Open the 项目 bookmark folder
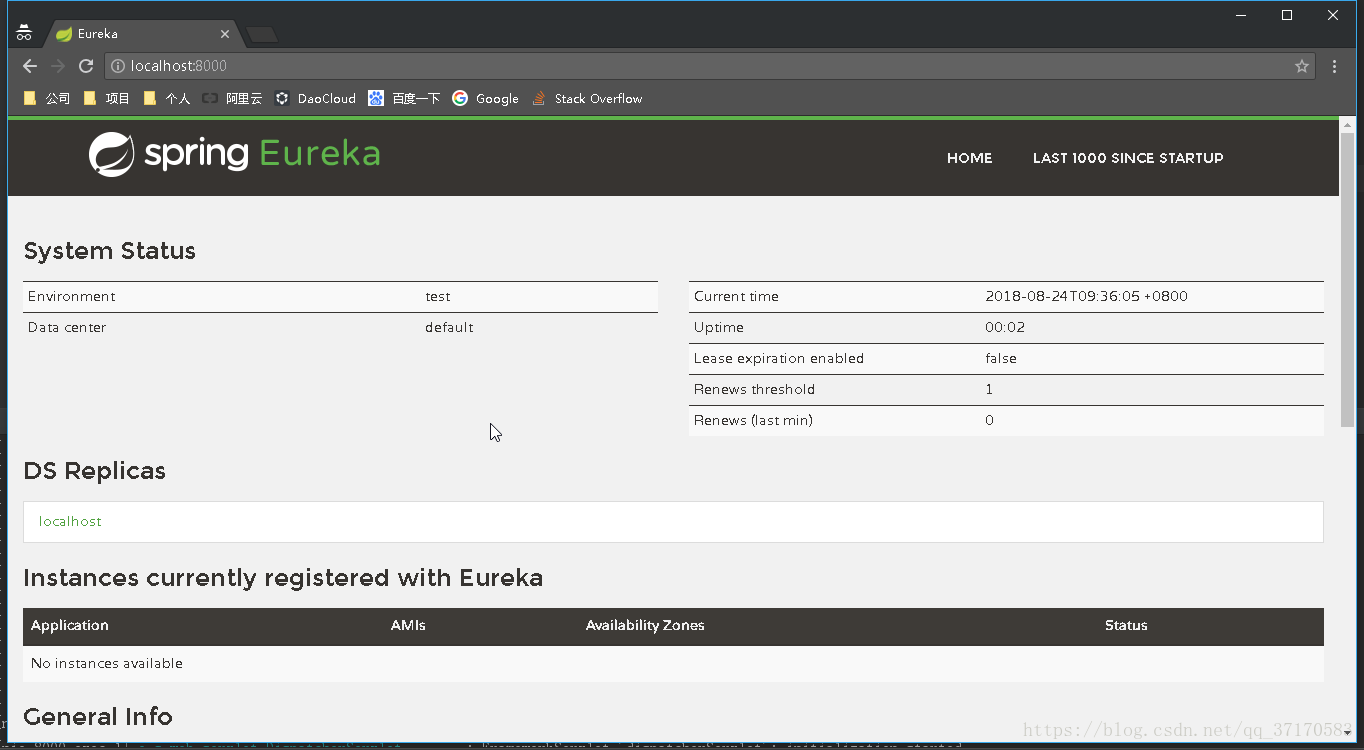The image size is (1364, 750). coord(107,98)
